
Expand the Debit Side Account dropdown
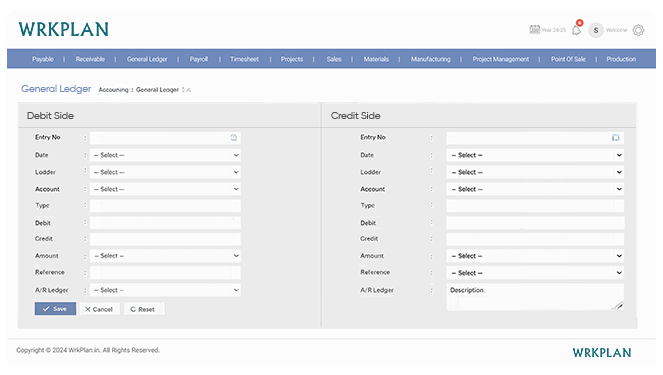click(165, 189)
